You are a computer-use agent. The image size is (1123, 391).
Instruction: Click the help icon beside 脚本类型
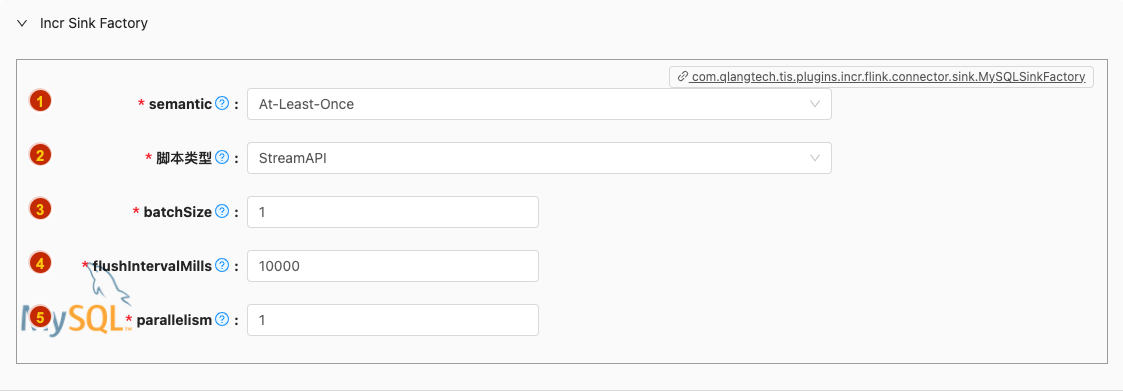point(222,158)
